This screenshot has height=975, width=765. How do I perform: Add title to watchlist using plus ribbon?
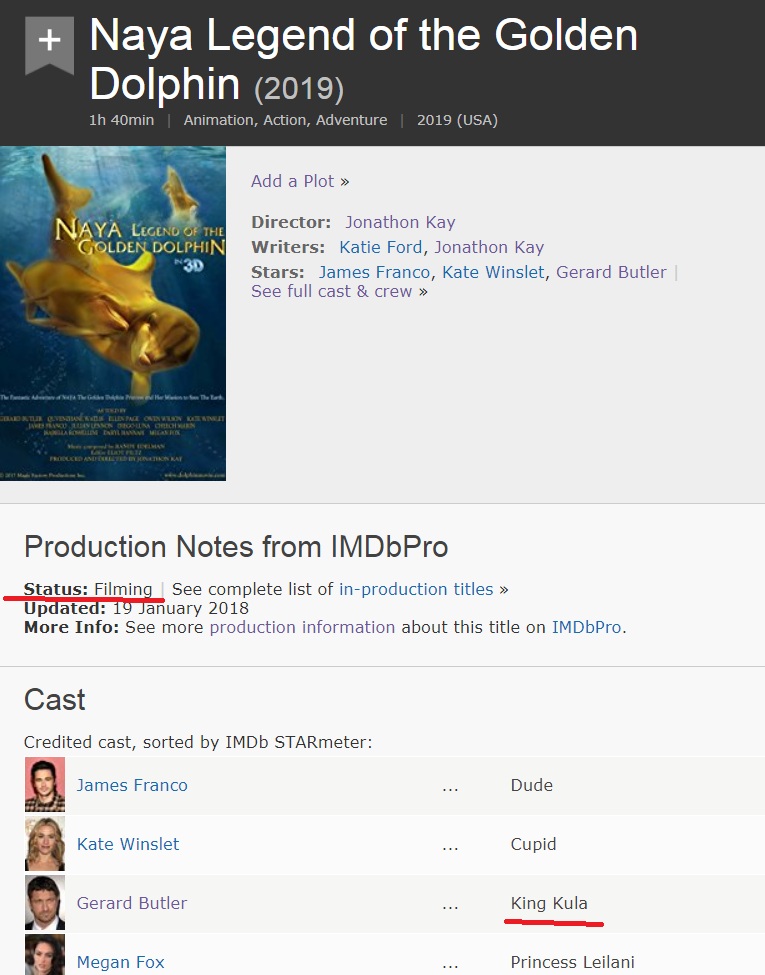point(49,42)
